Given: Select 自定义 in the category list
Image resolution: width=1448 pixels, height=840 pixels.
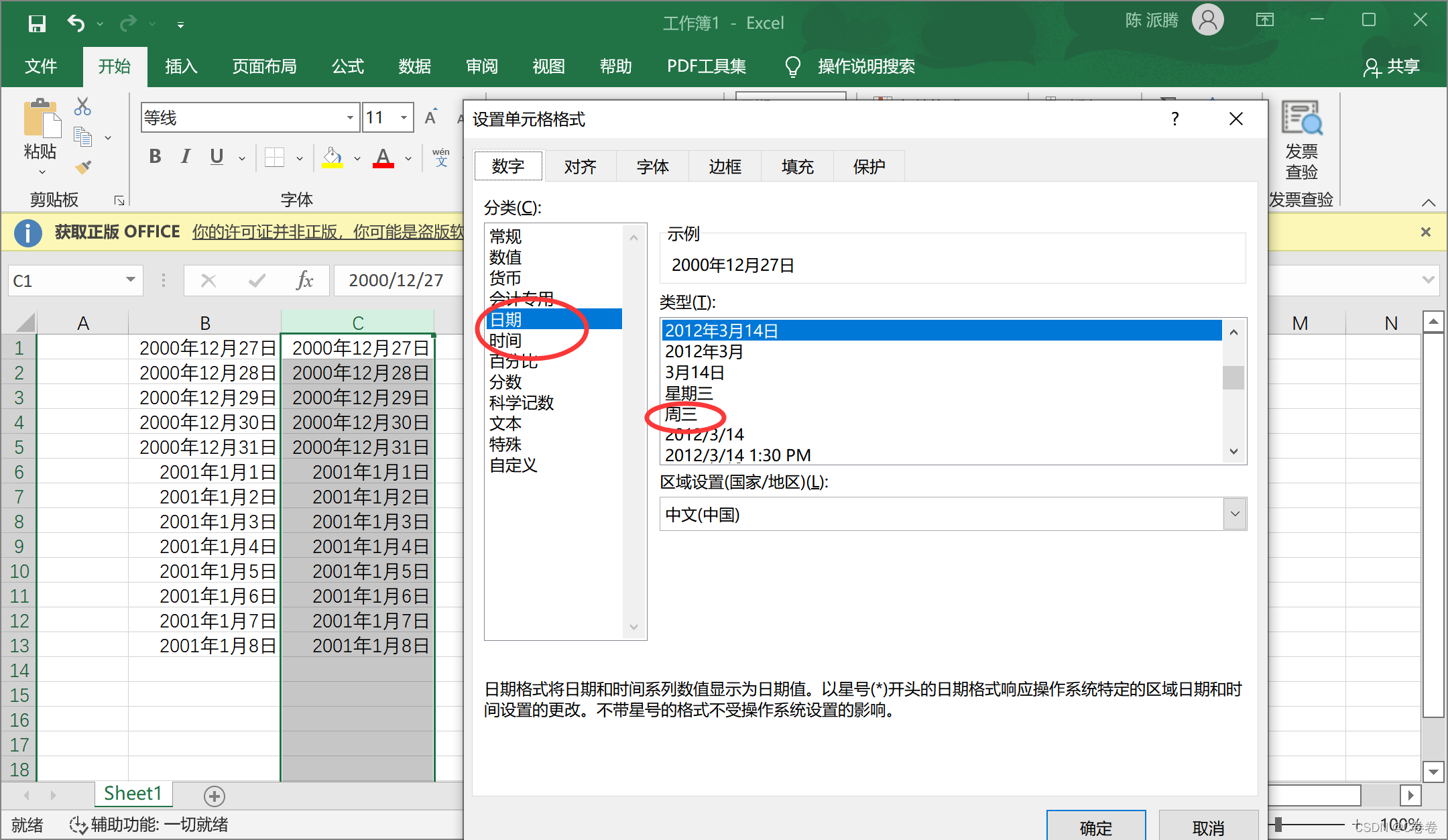Looking at the screenshot, I should coord(514,465).
